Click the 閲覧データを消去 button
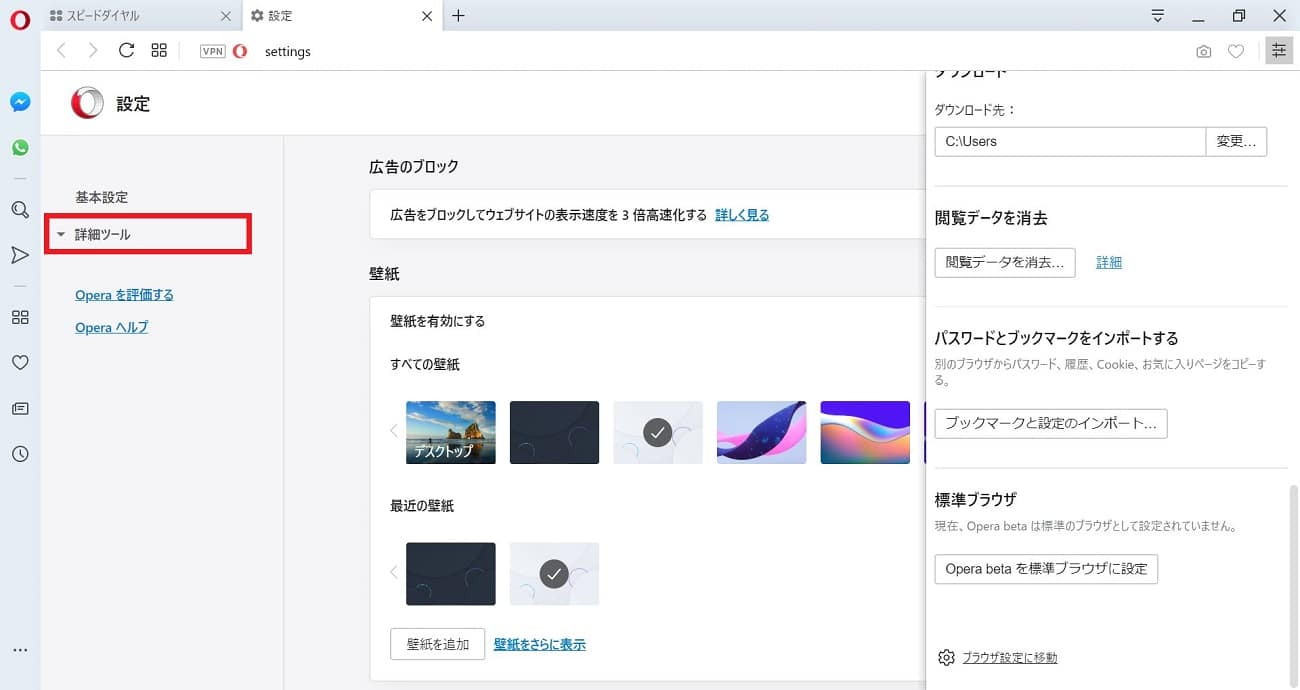 tap(1005, 262)
